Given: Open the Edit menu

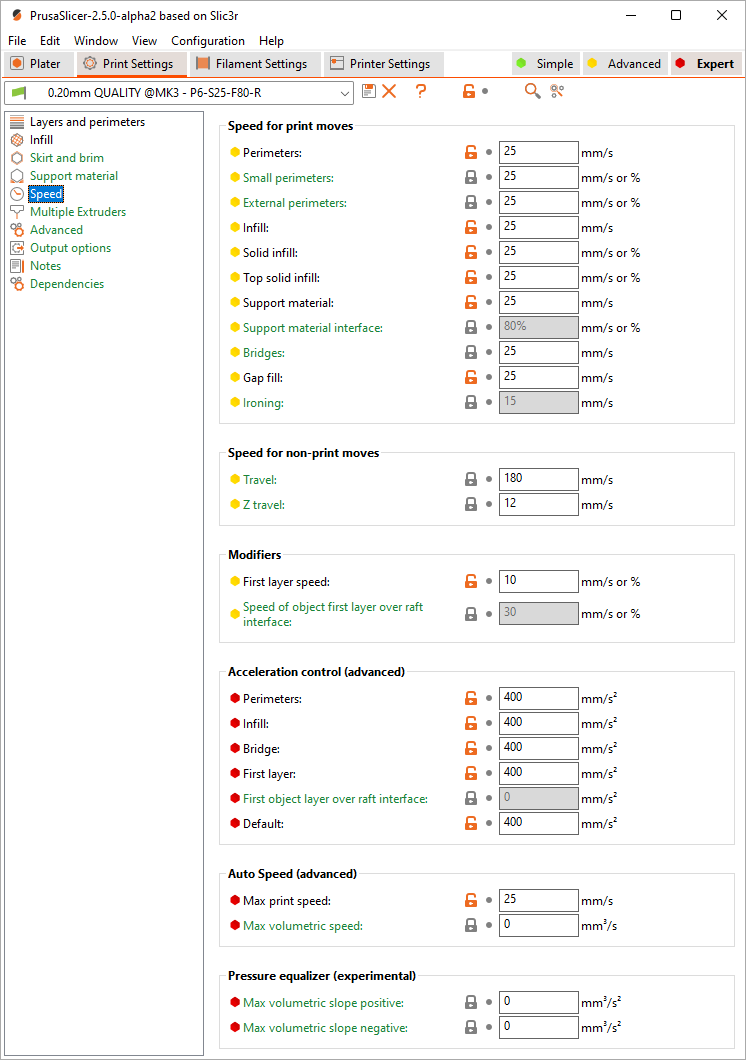Looking at the screenshot, I should click(x=49, y=41).
